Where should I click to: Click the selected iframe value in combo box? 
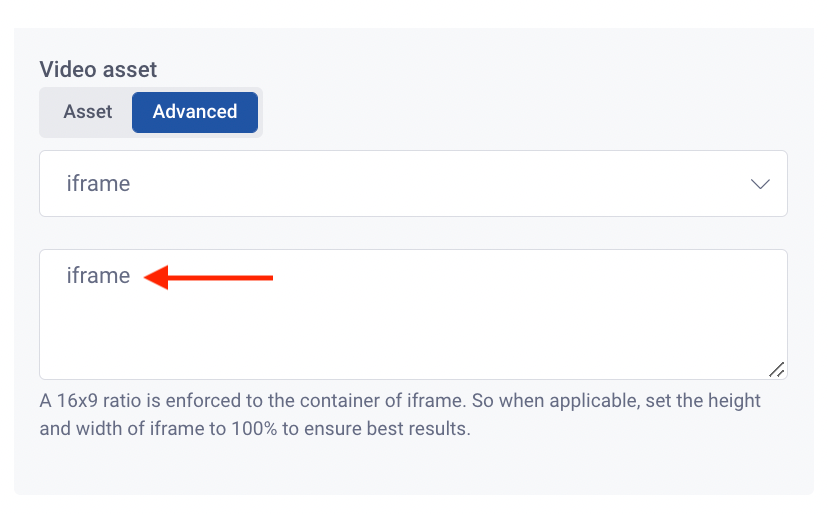[98, 183]
